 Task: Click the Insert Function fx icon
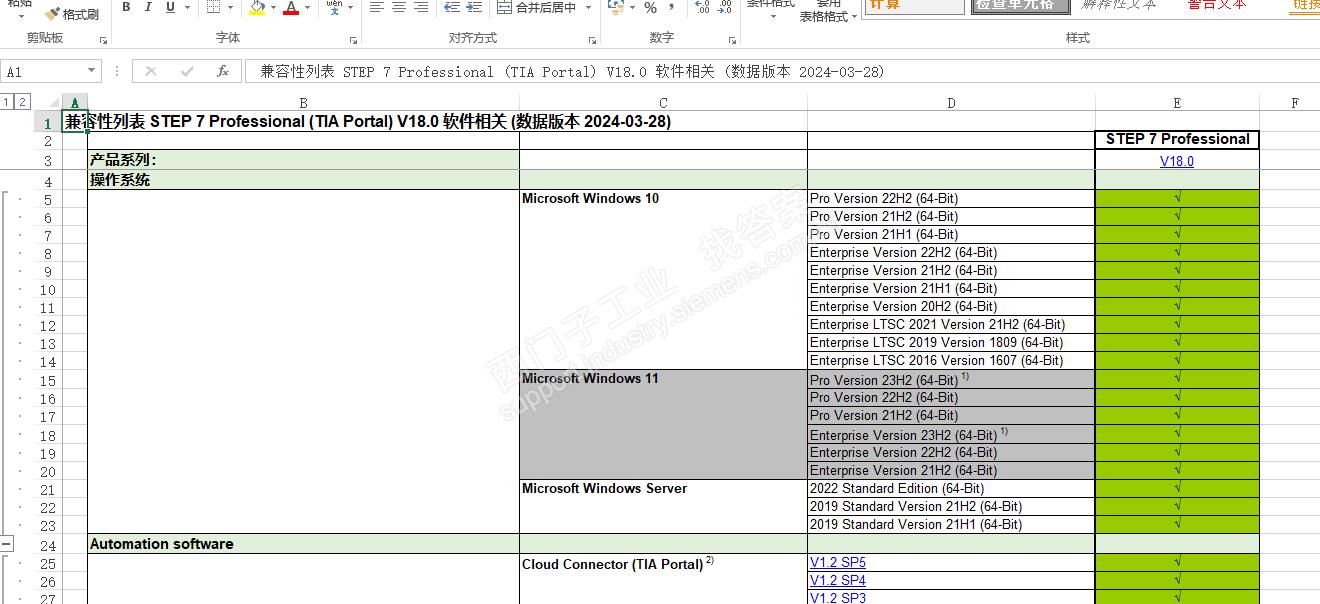click(x=223, y=72)
